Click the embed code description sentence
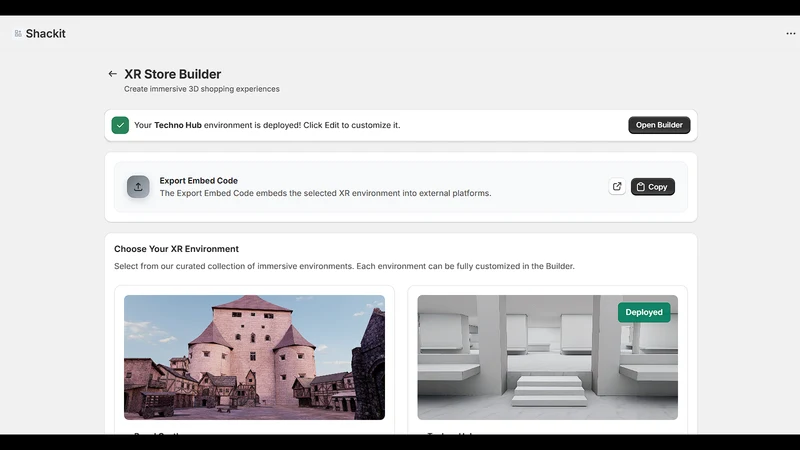This screenshot has width=800, height=450. [326, 193]
